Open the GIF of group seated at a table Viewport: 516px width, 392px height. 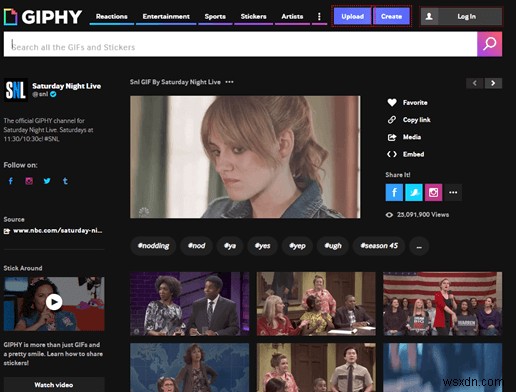tap(316, 304)
